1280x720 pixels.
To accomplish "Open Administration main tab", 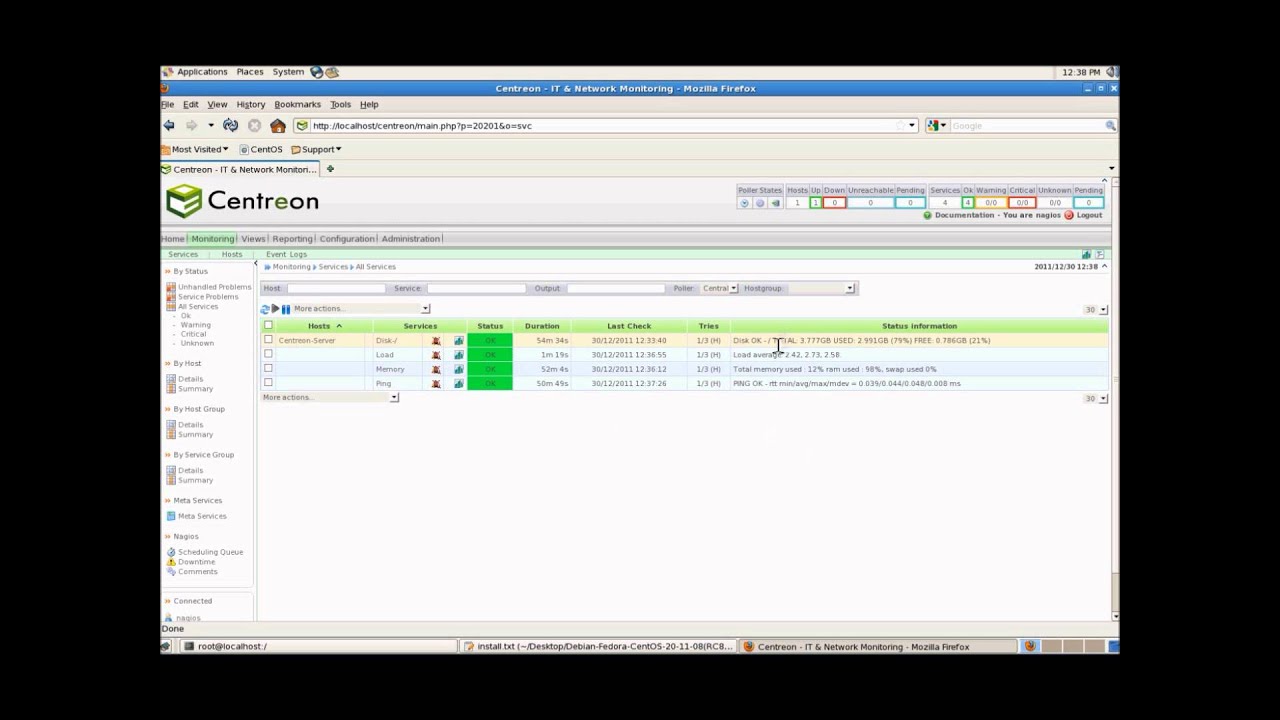I will [x=410, y=239].
